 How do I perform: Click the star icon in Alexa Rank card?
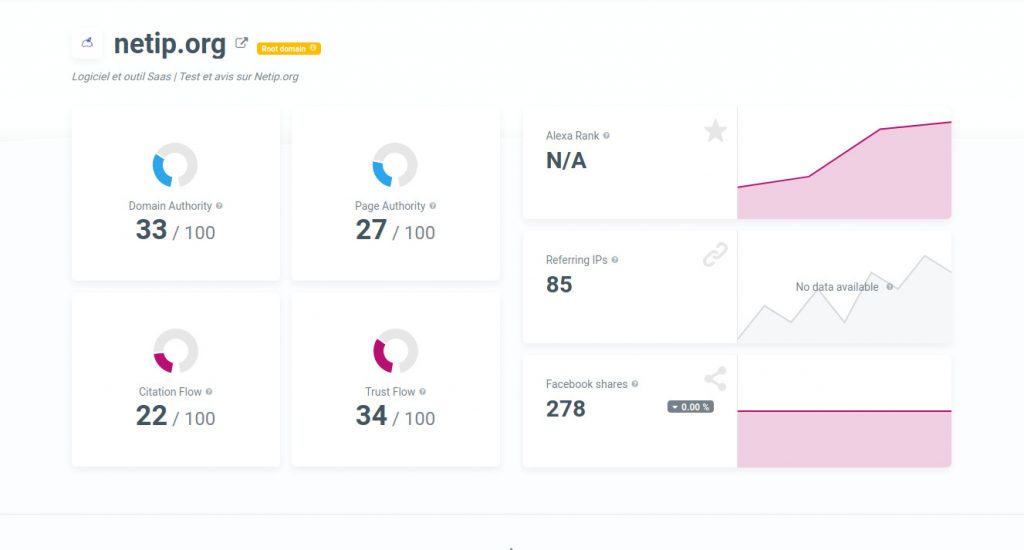715,131
